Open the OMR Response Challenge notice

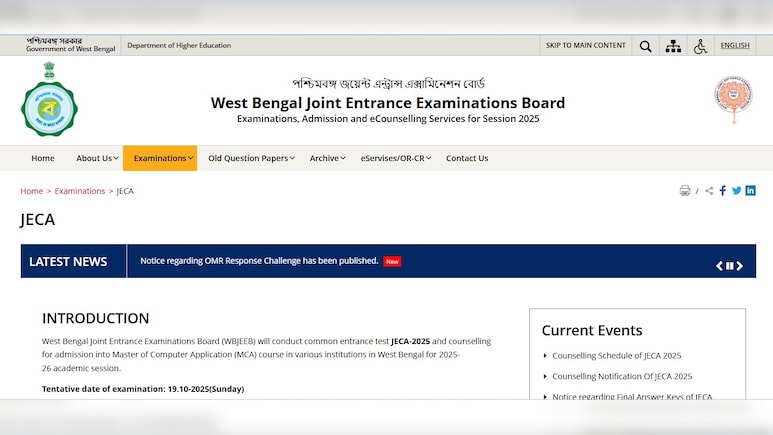(259, 261)
